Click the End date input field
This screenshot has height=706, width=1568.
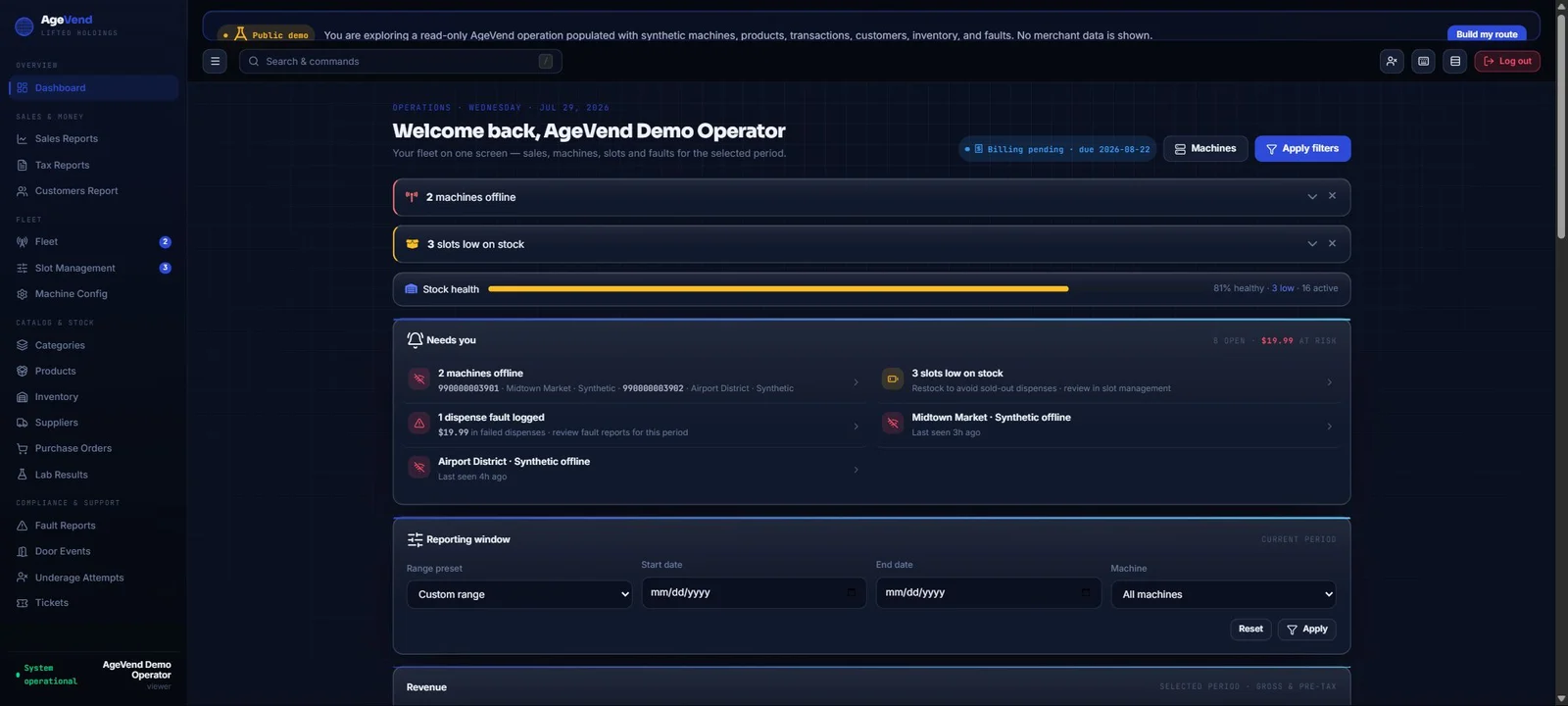(x=988, y=592)
